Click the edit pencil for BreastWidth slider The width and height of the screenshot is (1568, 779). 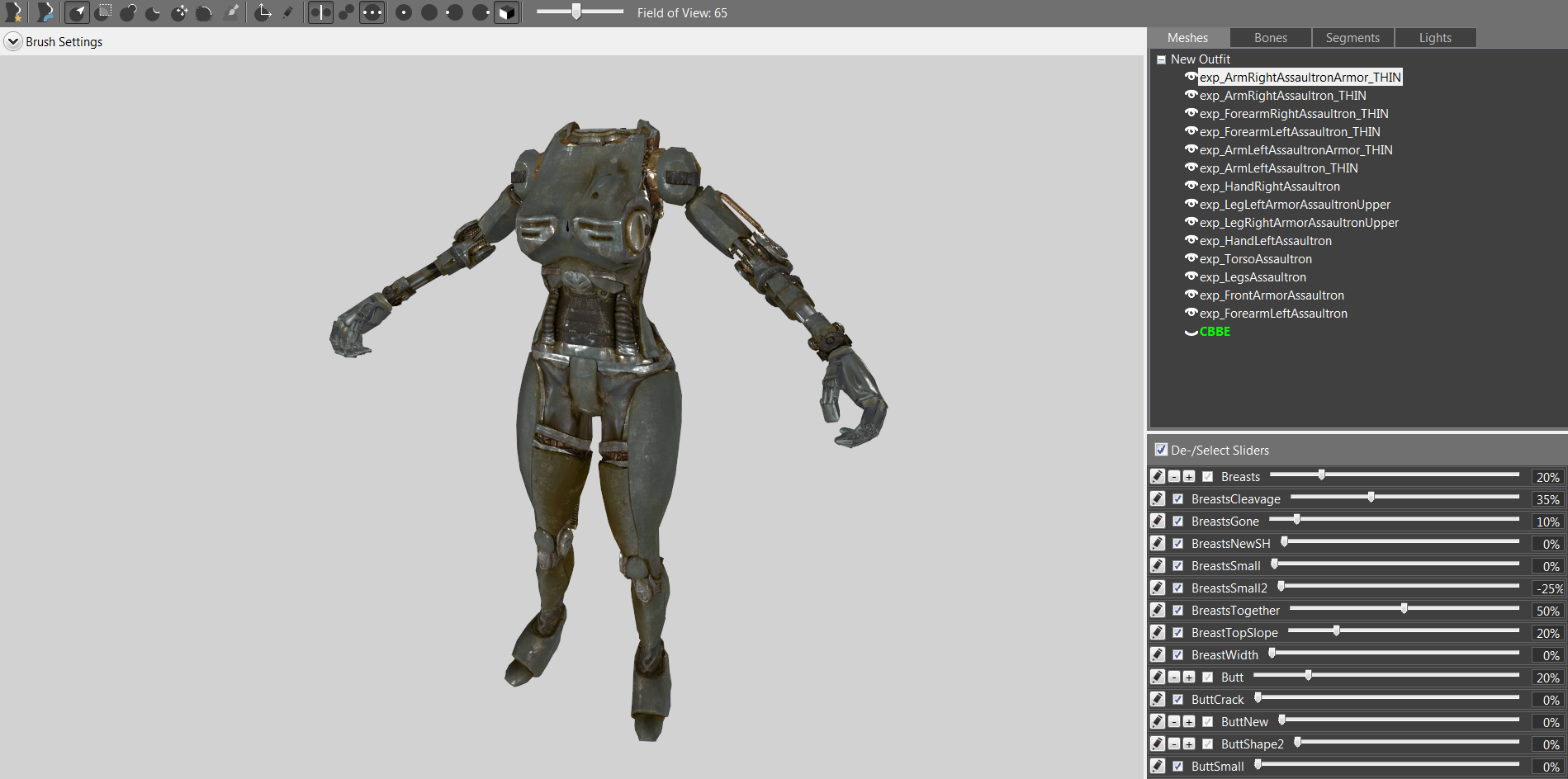tap(1158, 654)
